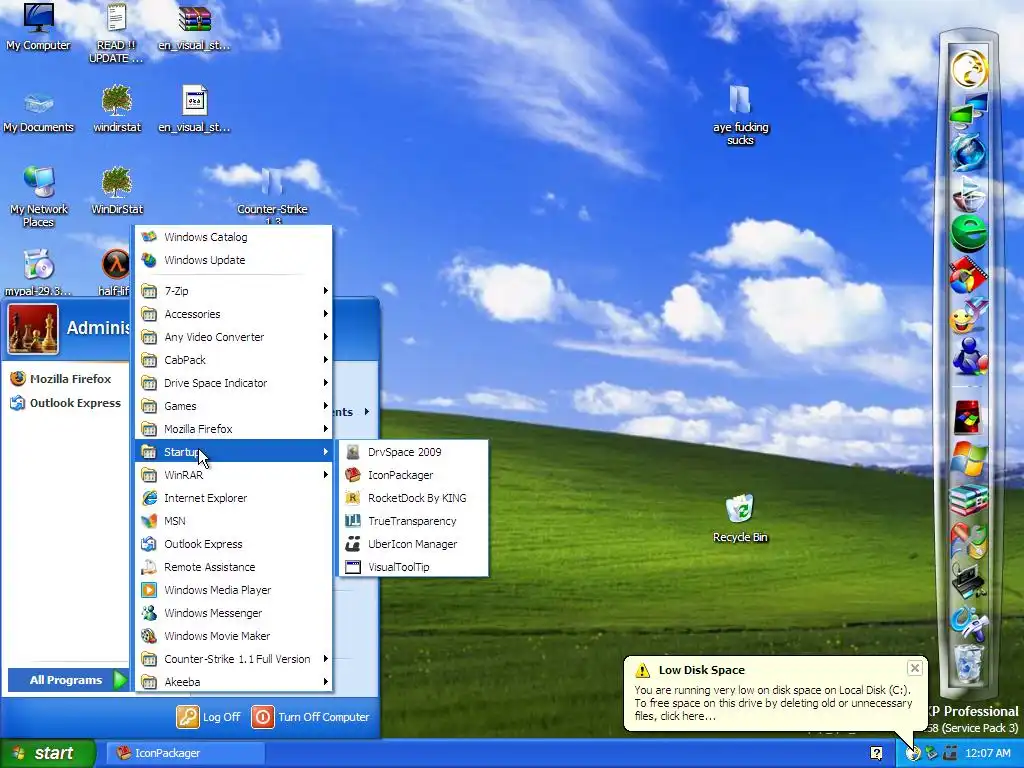This screenshot has width=1024, height=768.
Task: Click the Safely Remove Hardware tray icon
Action: 931,754
